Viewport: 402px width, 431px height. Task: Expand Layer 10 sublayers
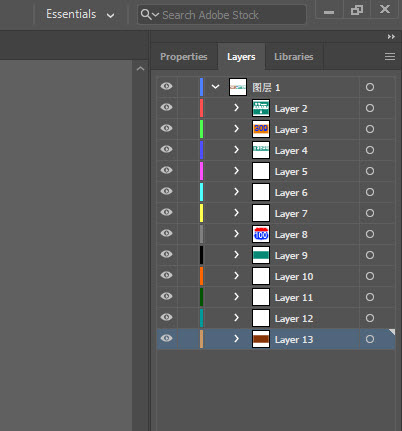(236, 276)
